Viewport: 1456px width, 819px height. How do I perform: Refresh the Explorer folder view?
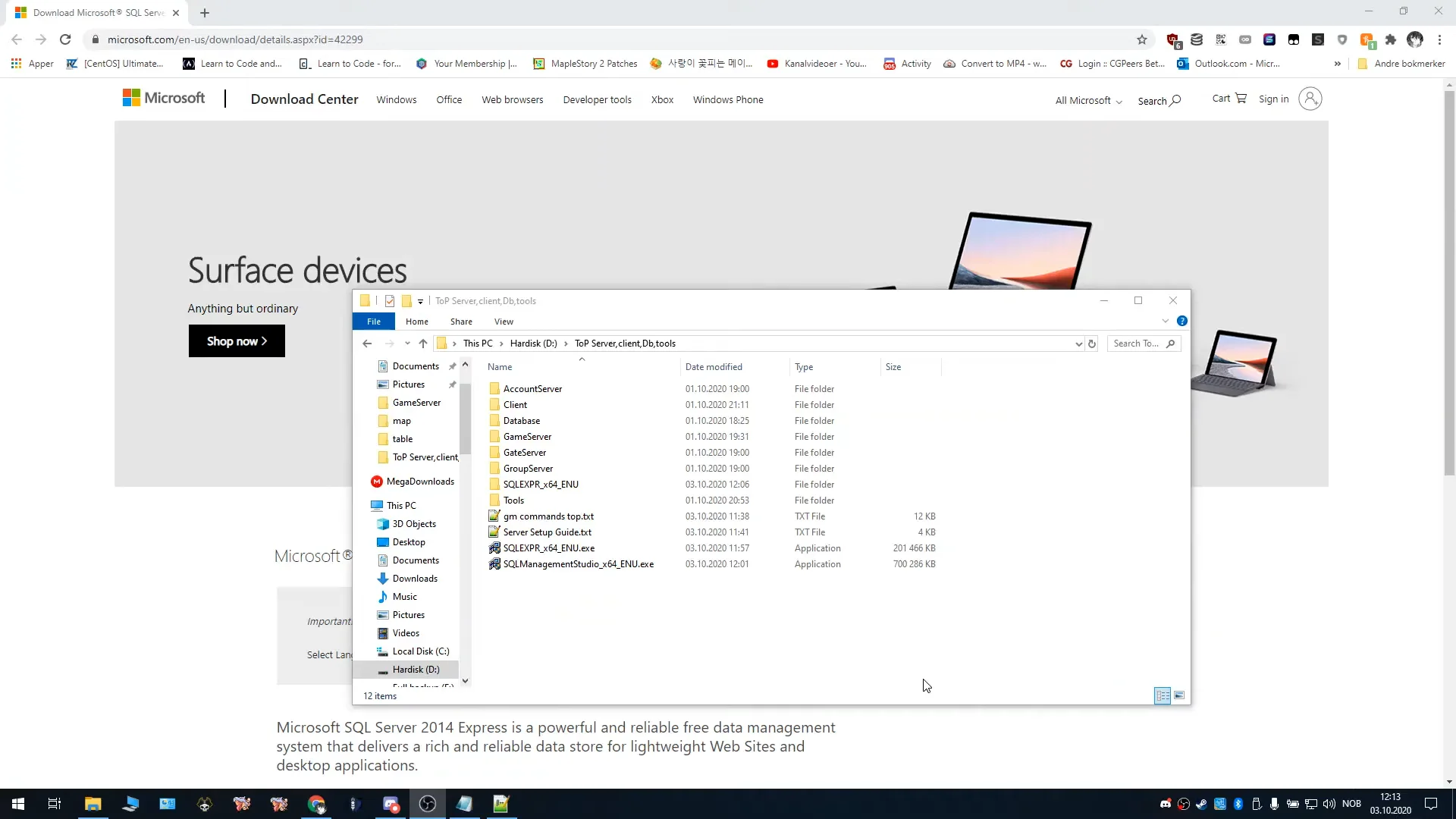(x=1092, y=344)
